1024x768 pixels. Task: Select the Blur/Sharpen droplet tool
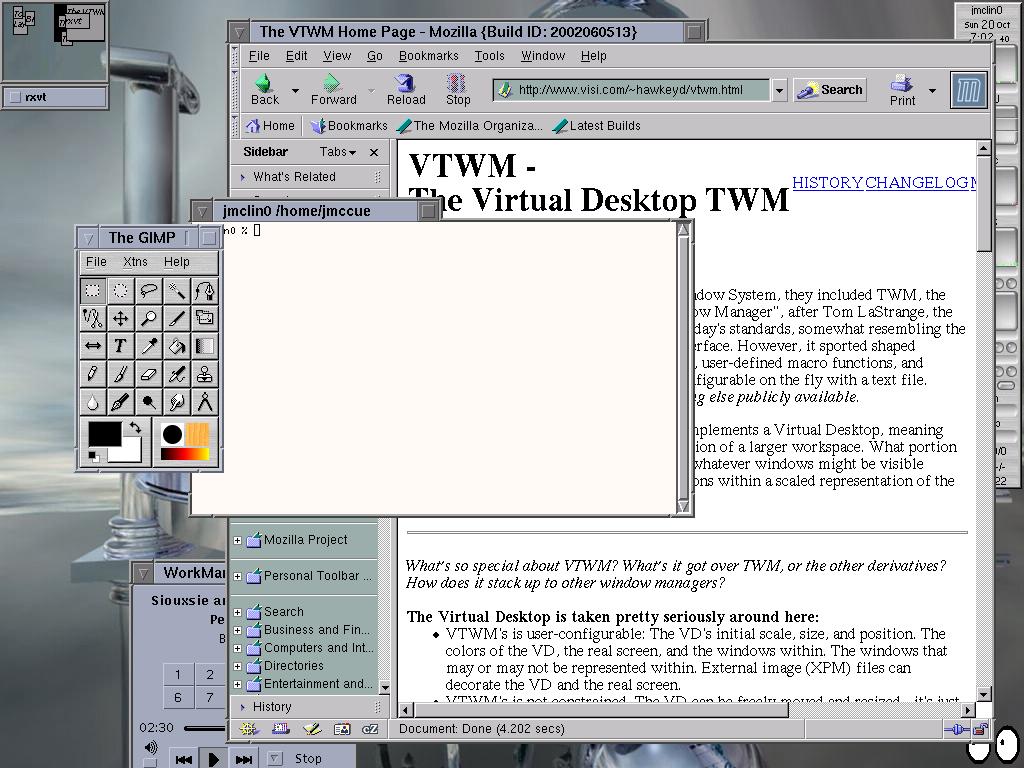point(93,402)
